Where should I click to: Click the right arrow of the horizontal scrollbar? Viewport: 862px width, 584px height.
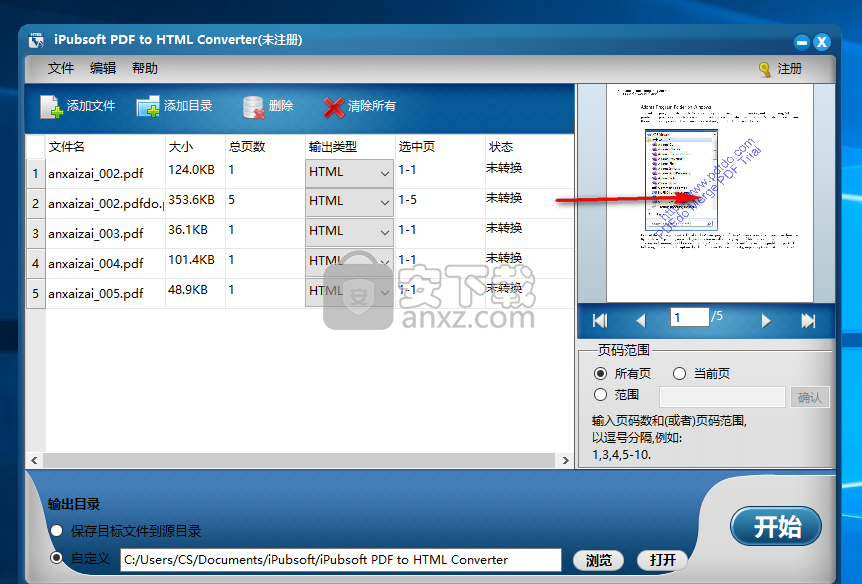click(x=566, y=460)
